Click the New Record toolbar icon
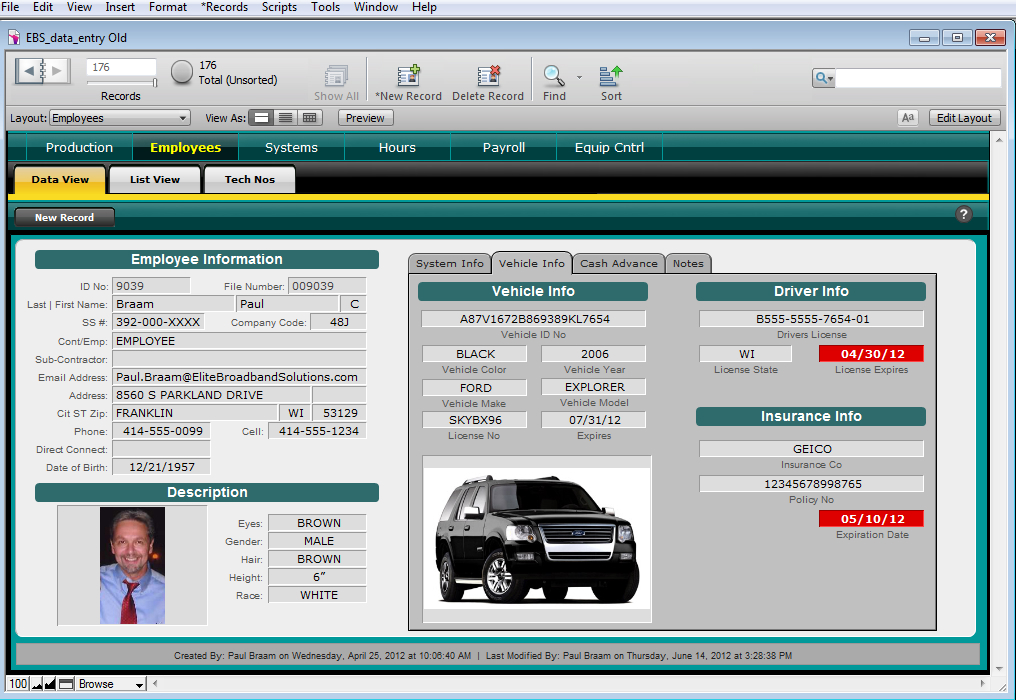This screenshot has height=700, width=1016. [x=408, y=76]
